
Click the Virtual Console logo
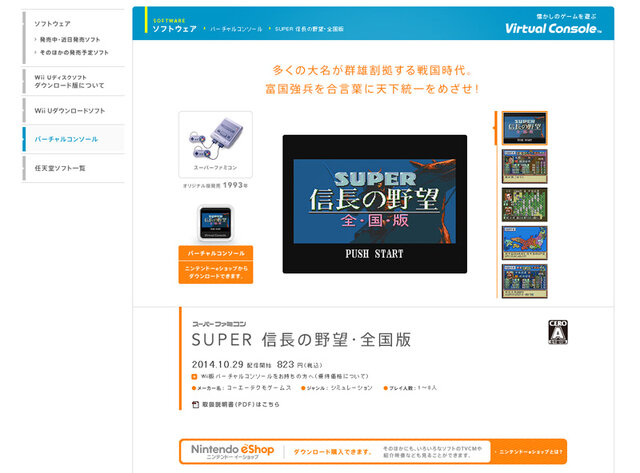[x=553, y=28]
